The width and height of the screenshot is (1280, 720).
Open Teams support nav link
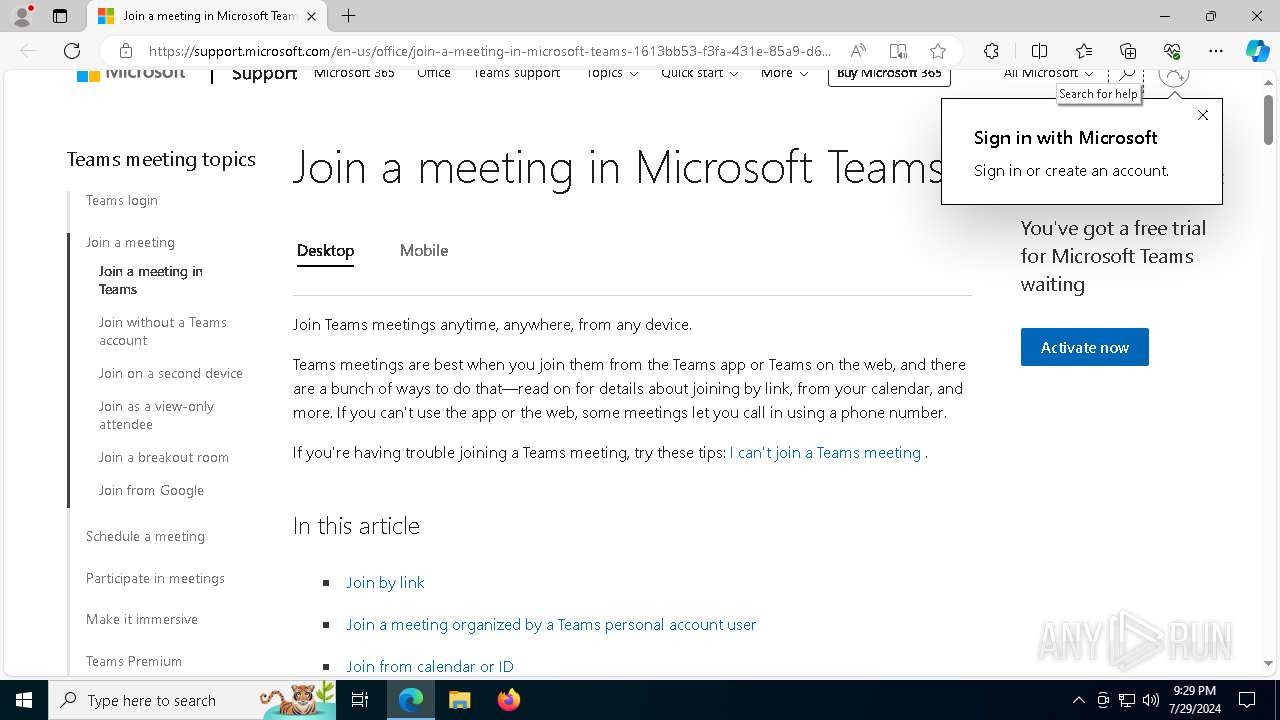point(517,73)
